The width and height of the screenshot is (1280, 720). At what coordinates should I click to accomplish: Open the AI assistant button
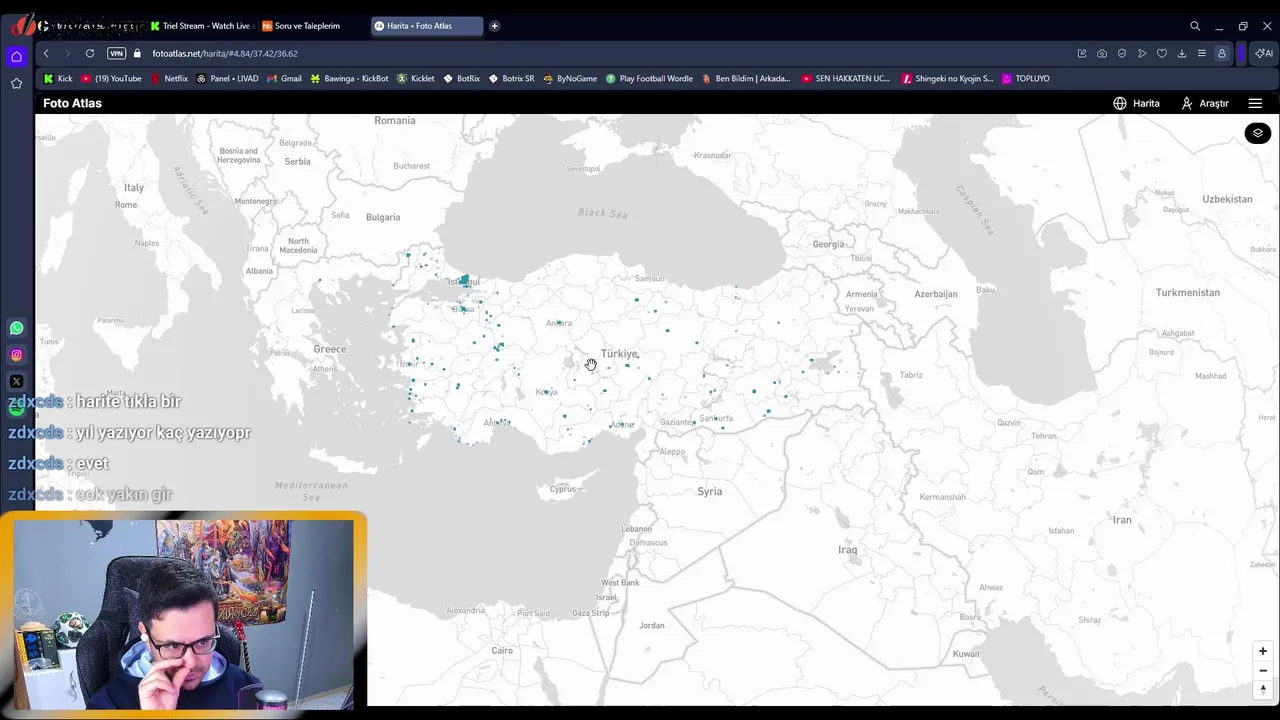click(x=1264, y=53)
